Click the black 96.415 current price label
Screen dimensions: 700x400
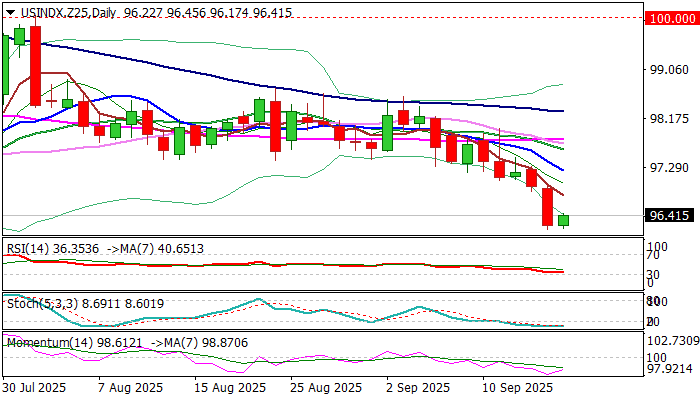[x=670, y=216]
